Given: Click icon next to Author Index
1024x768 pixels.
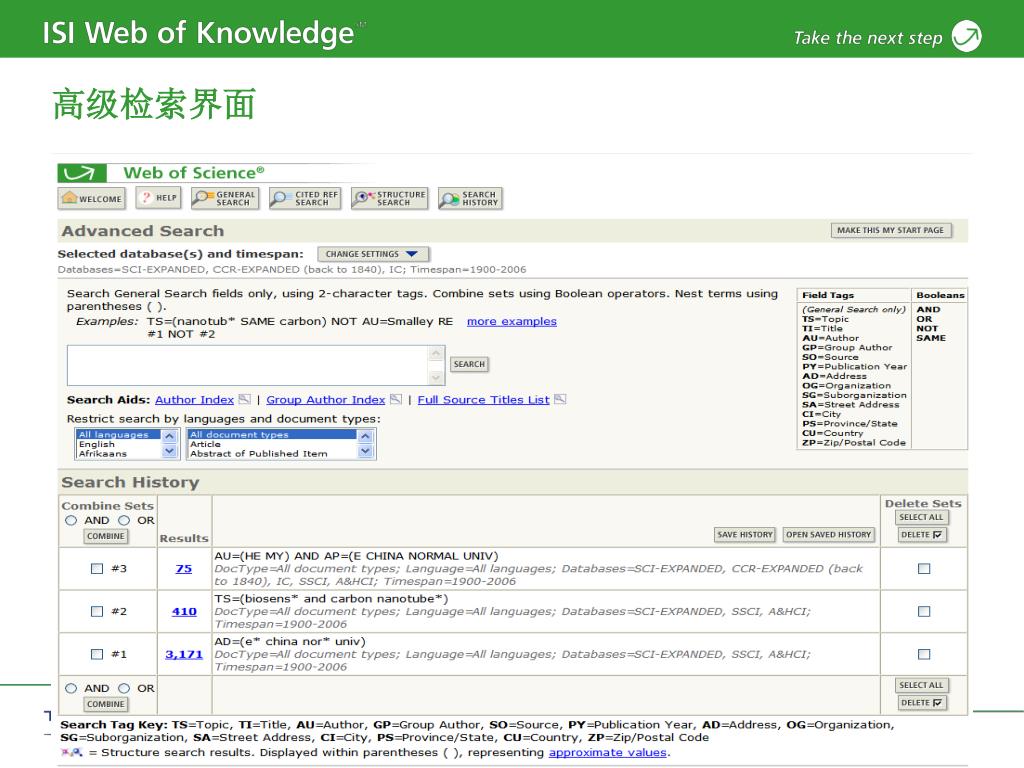Looking at the screenshot, I should click(x=244, y=399).
